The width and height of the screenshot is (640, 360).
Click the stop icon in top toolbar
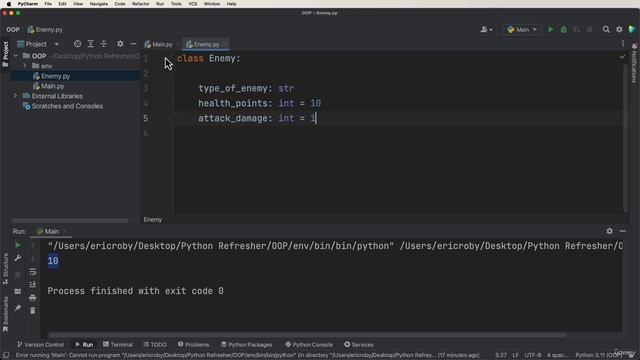(589, 29)
